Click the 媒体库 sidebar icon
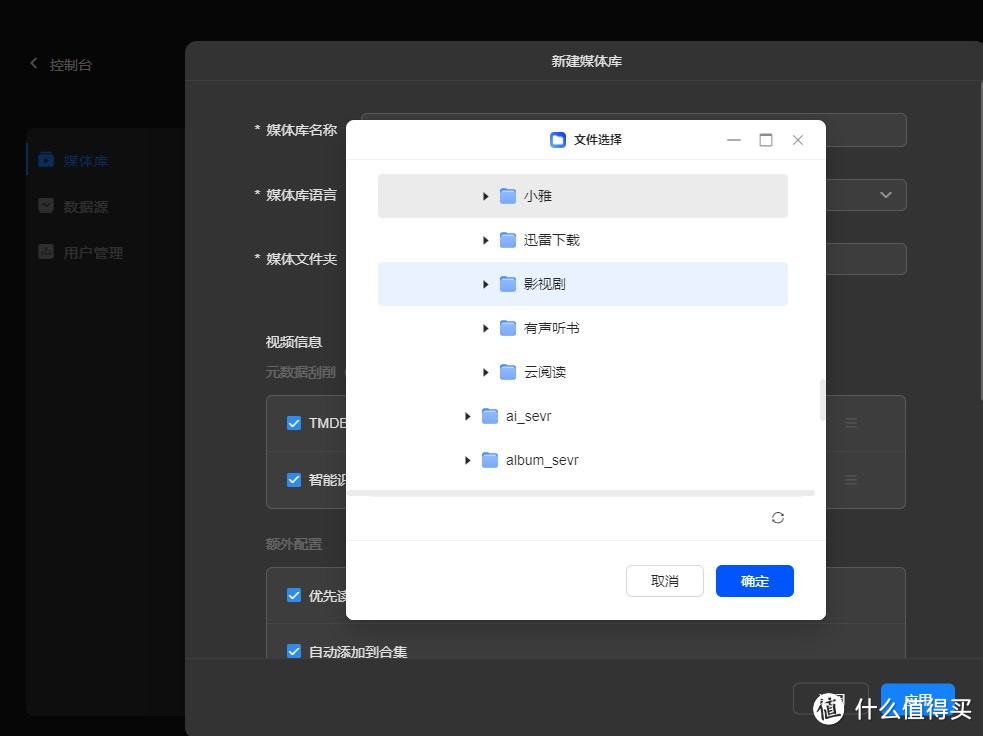The image size is (983, 736). coord(46,159)
